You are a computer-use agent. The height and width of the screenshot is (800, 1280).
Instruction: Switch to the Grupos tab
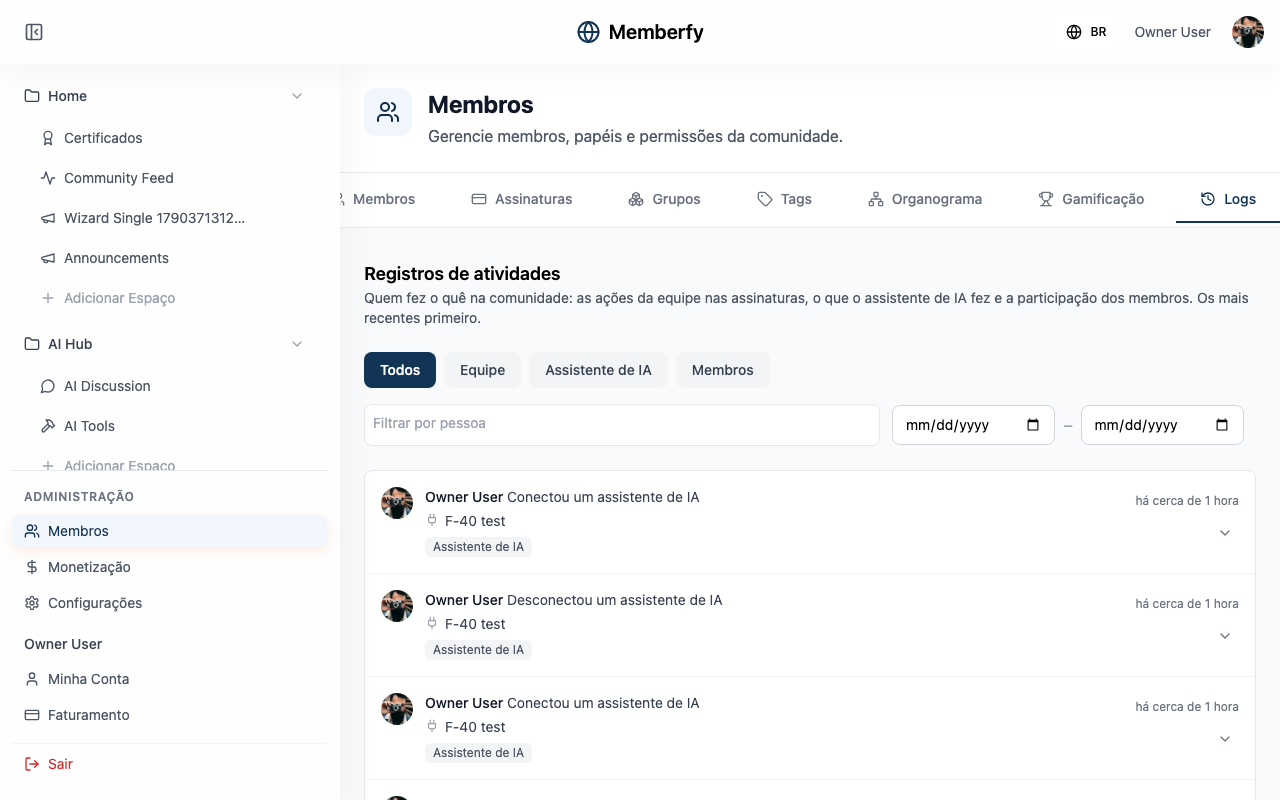click(665, 199)
